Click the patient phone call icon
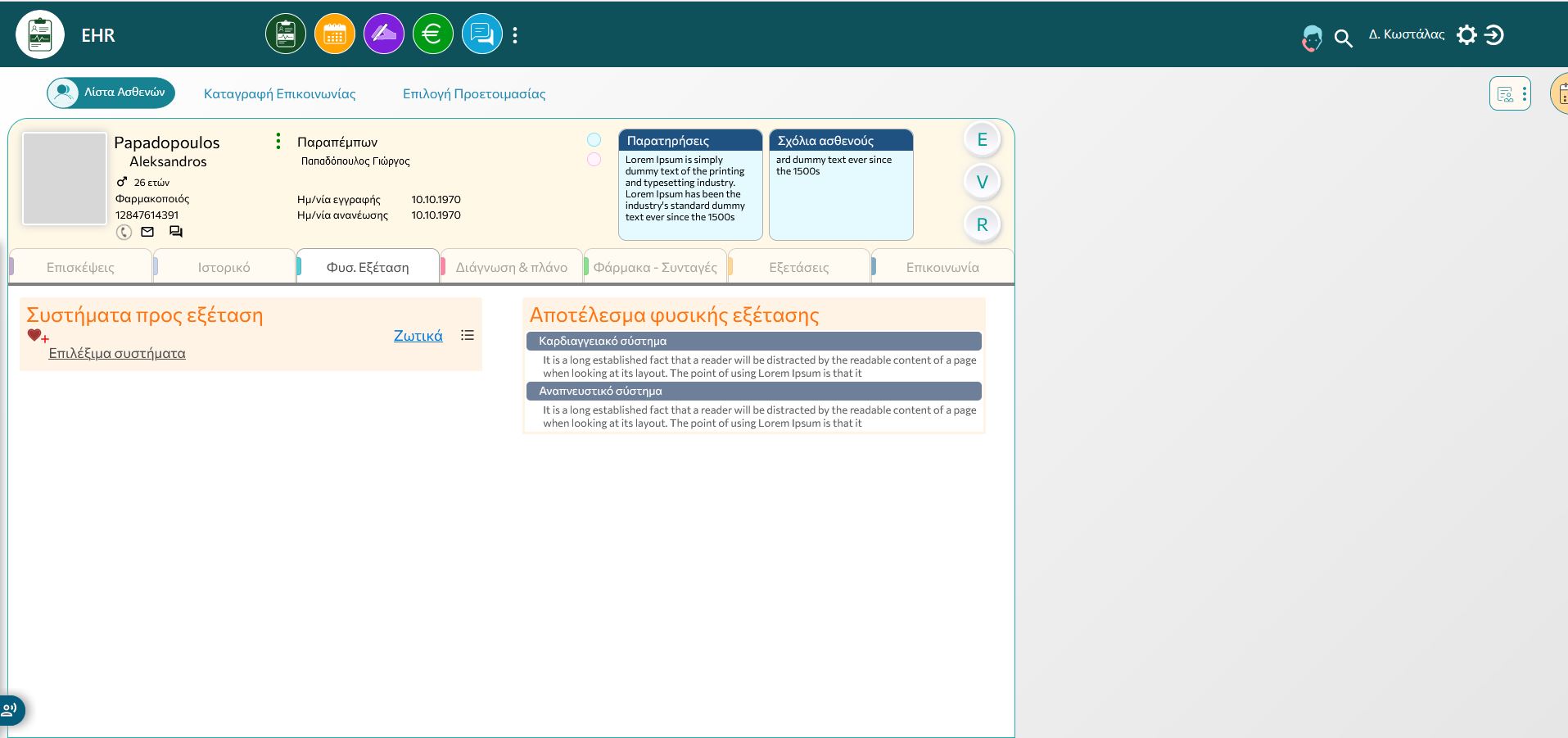Image resolution: width=1568 pixels, height=738 pixels. click(124, 232)
